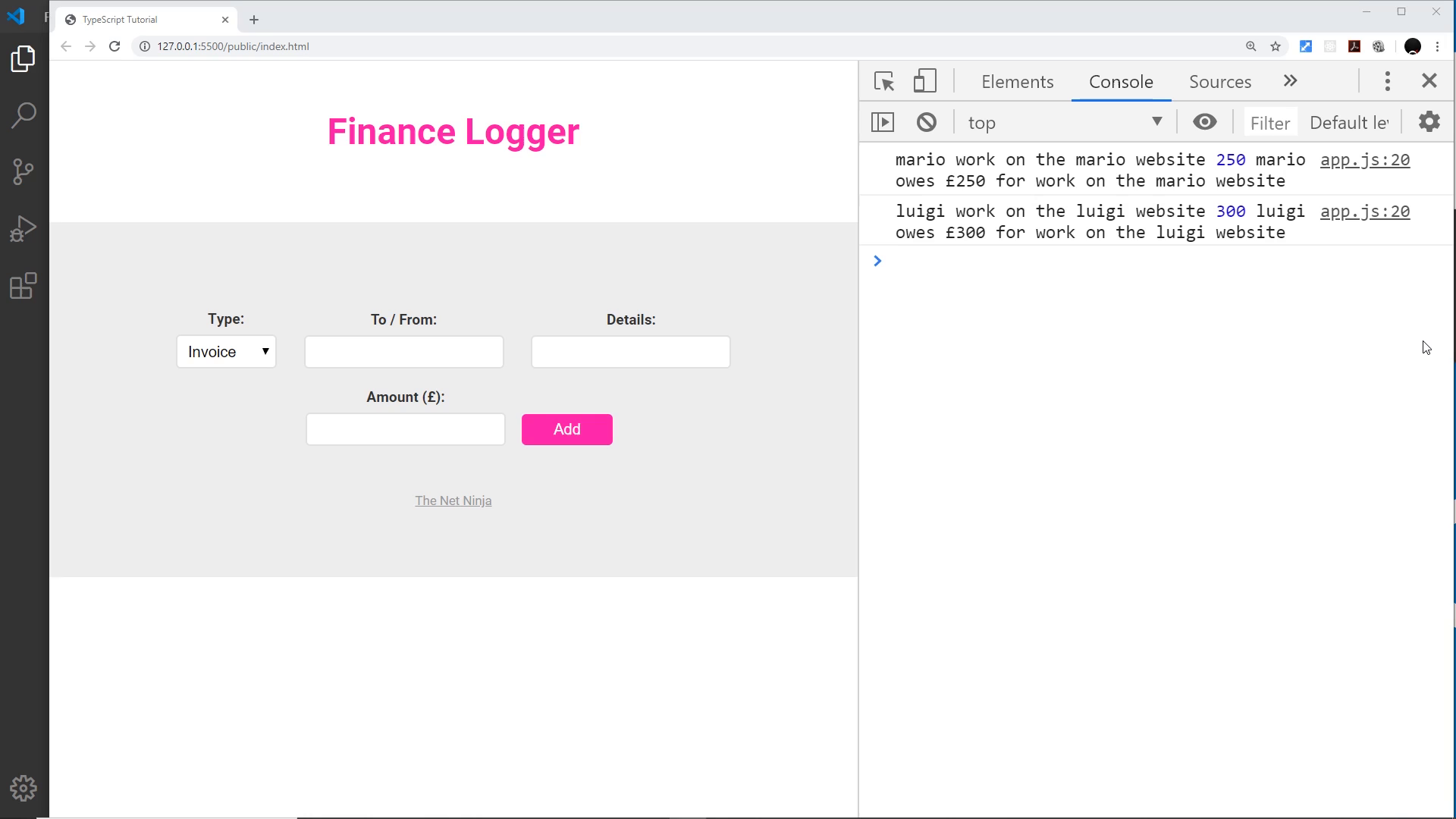1456x819 pixels.
Task: Open the Run and Debug icon
Action: [x=24, y=228]
